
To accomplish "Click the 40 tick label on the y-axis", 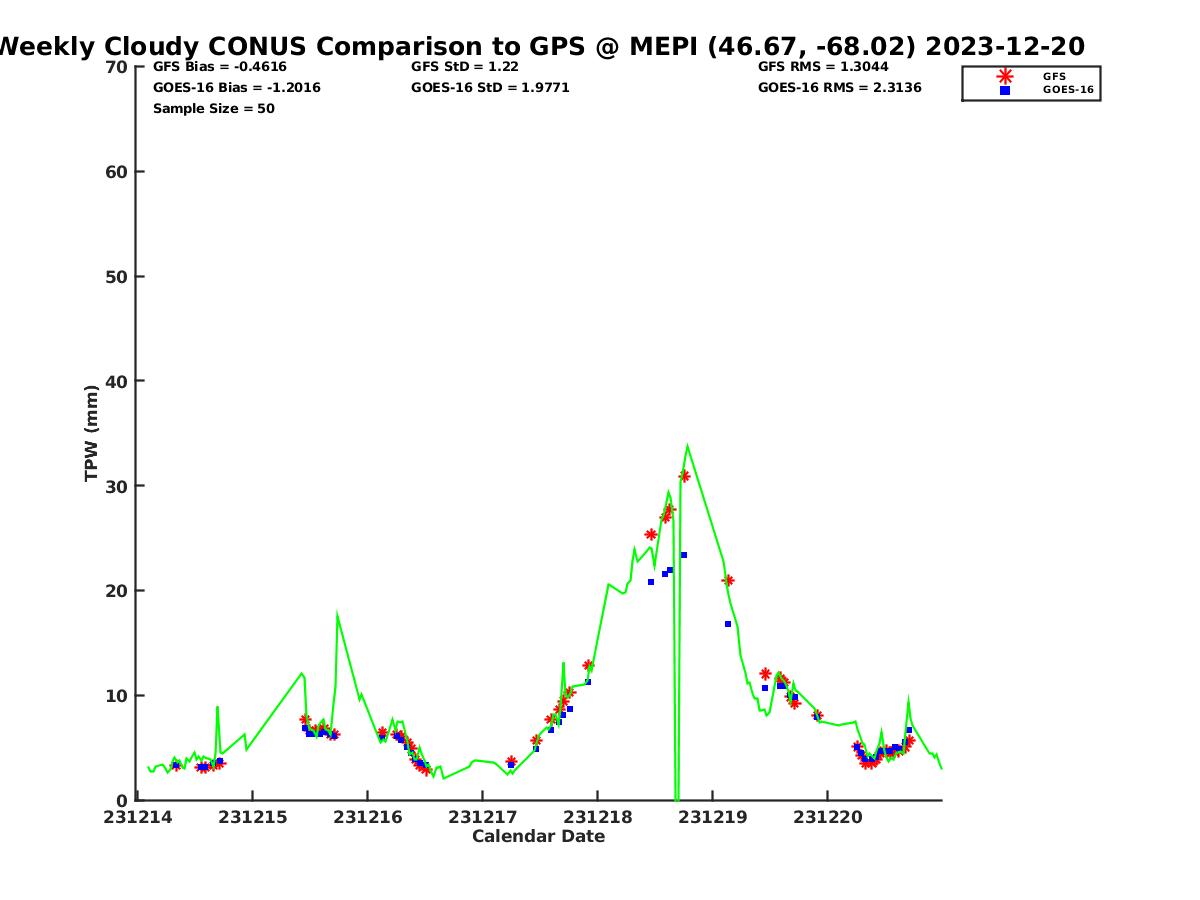I will (117, 381).
